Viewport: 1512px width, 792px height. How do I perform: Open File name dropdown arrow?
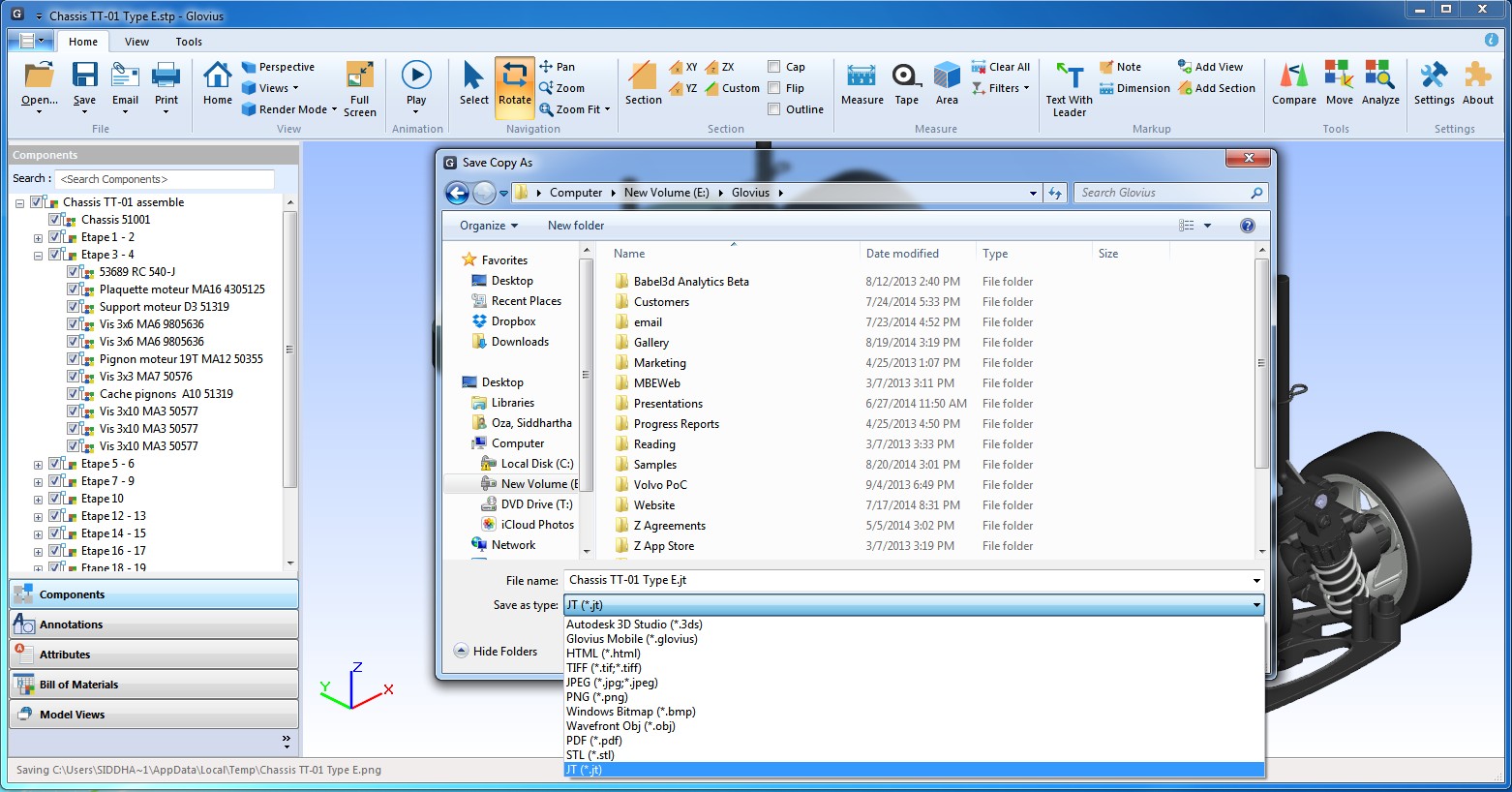click(1256, 581)
